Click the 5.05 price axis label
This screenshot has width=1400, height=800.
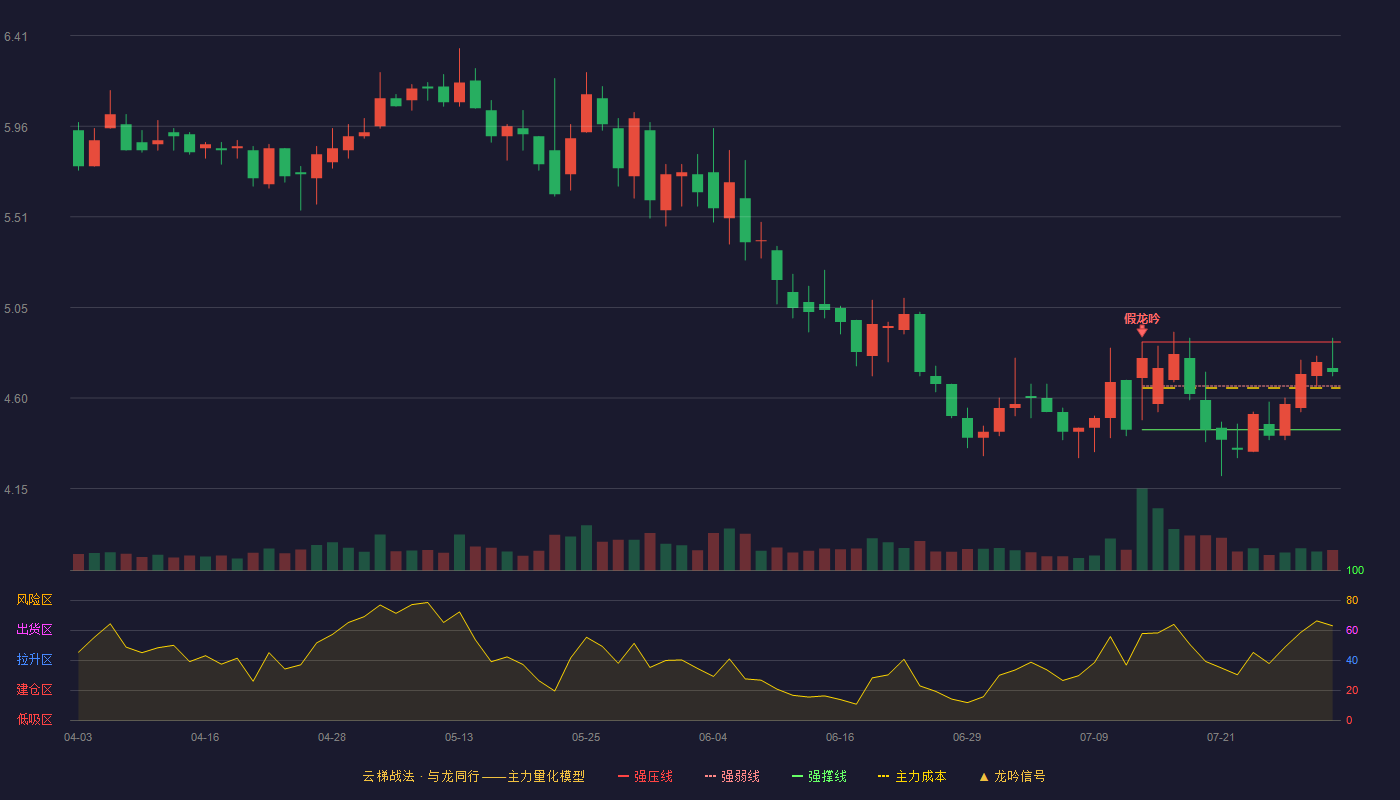tap(16, 309)
